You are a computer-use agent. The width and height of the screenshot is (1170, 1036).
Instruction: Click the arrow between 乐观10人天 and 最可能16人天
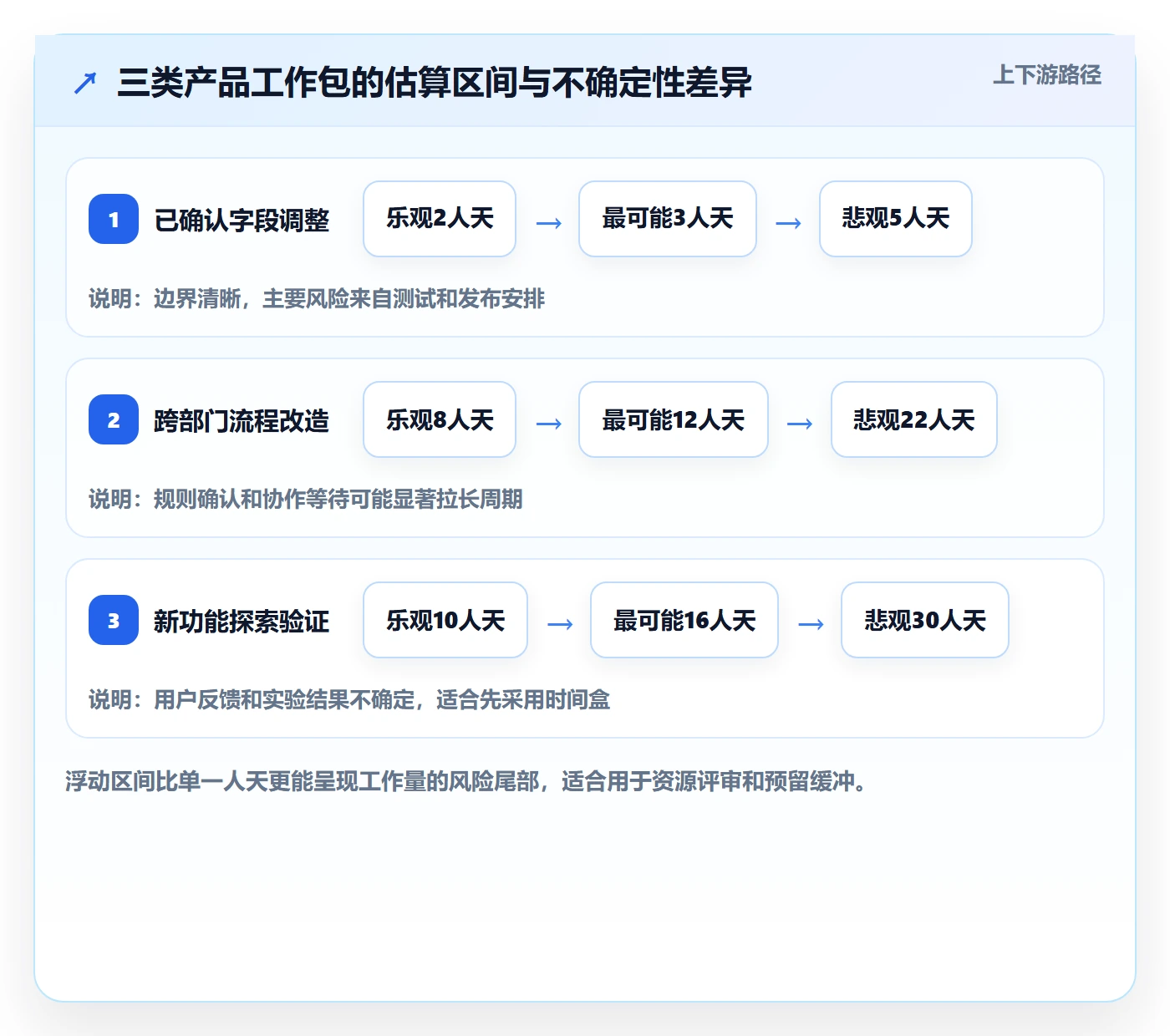coord(559,624)
